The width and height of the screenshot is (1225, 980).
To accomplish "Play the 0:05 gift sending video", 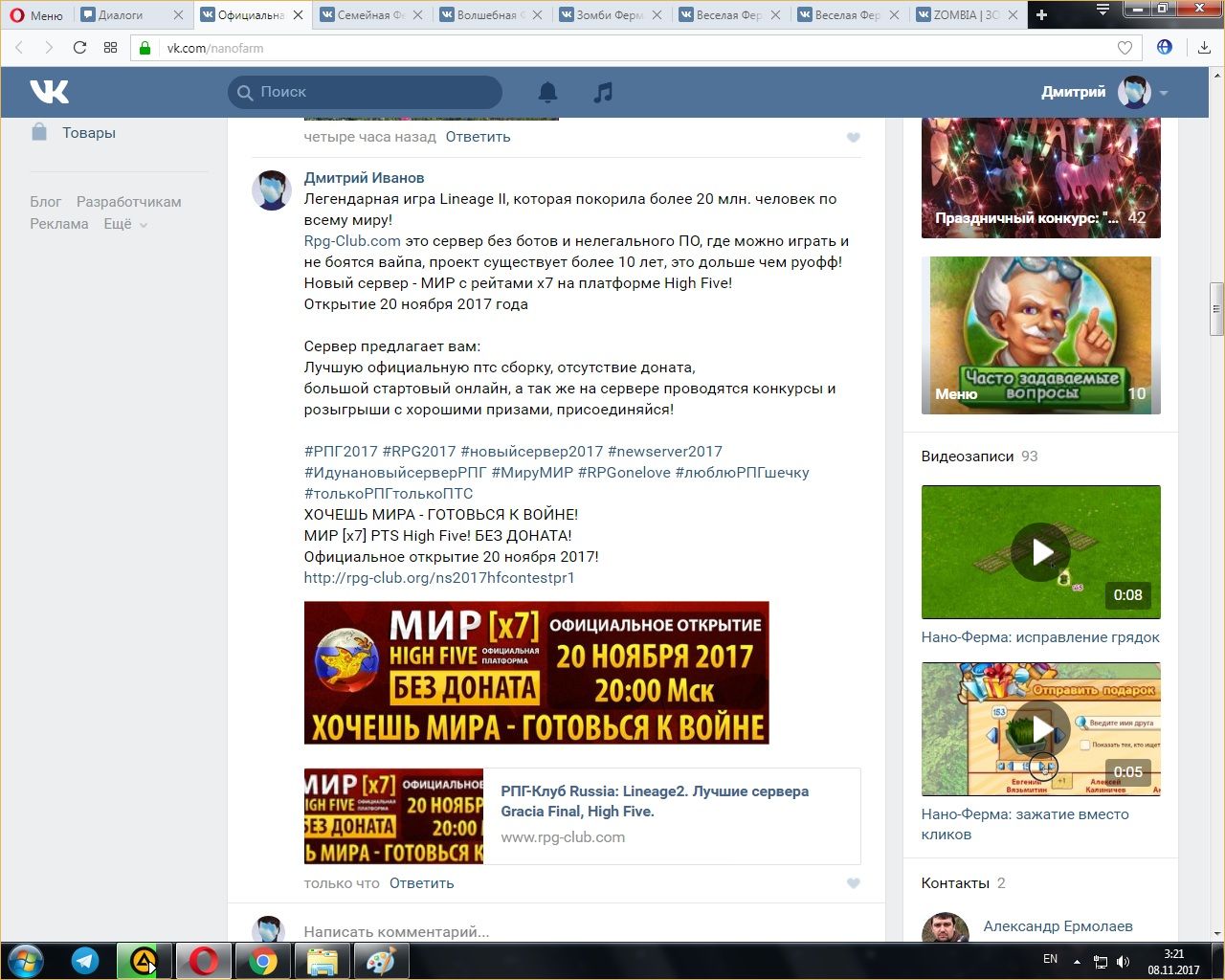I will coord(1041,729).
